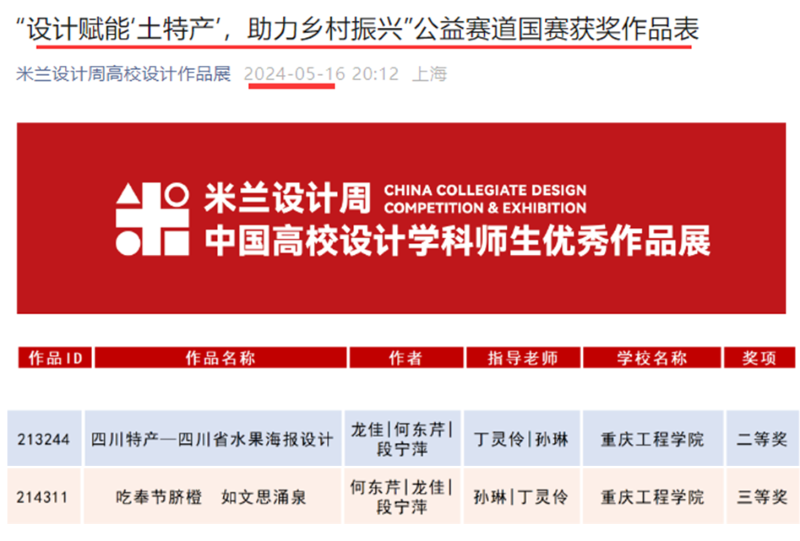The height and width of the screenshot is (541, 800).
Task: Click the 上海 location label
Action: pyautogui.click(x=430, y=75)
